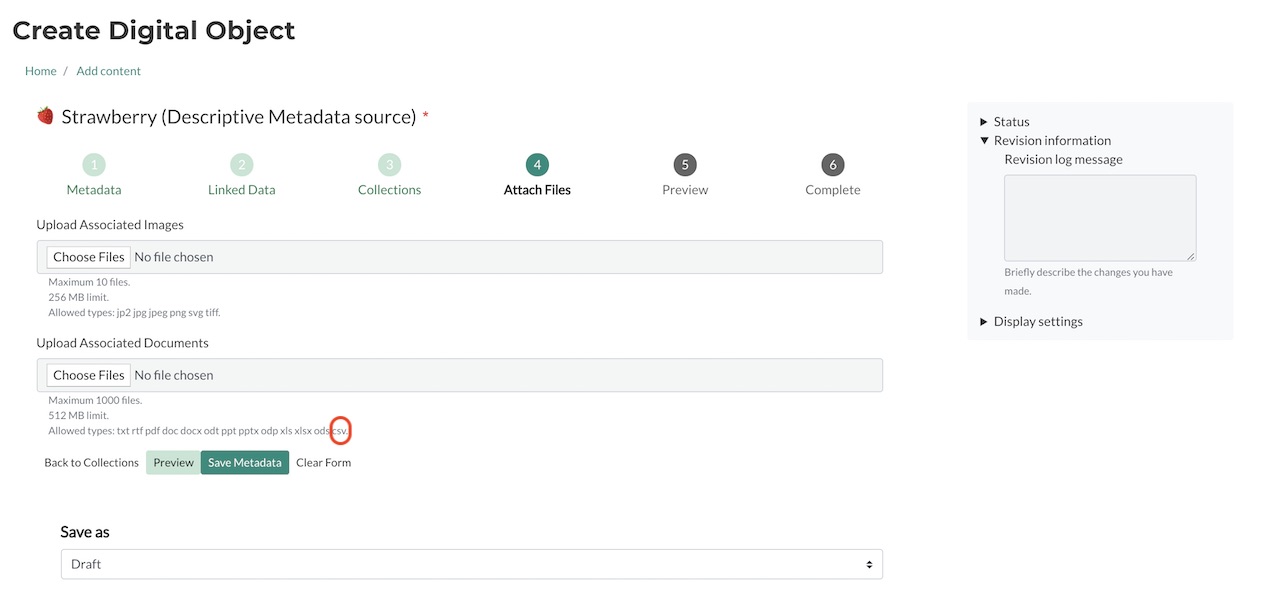Screen dimensions: 1280x600
Task: Go to step 5 Preview circle
Action: [685, 165]
